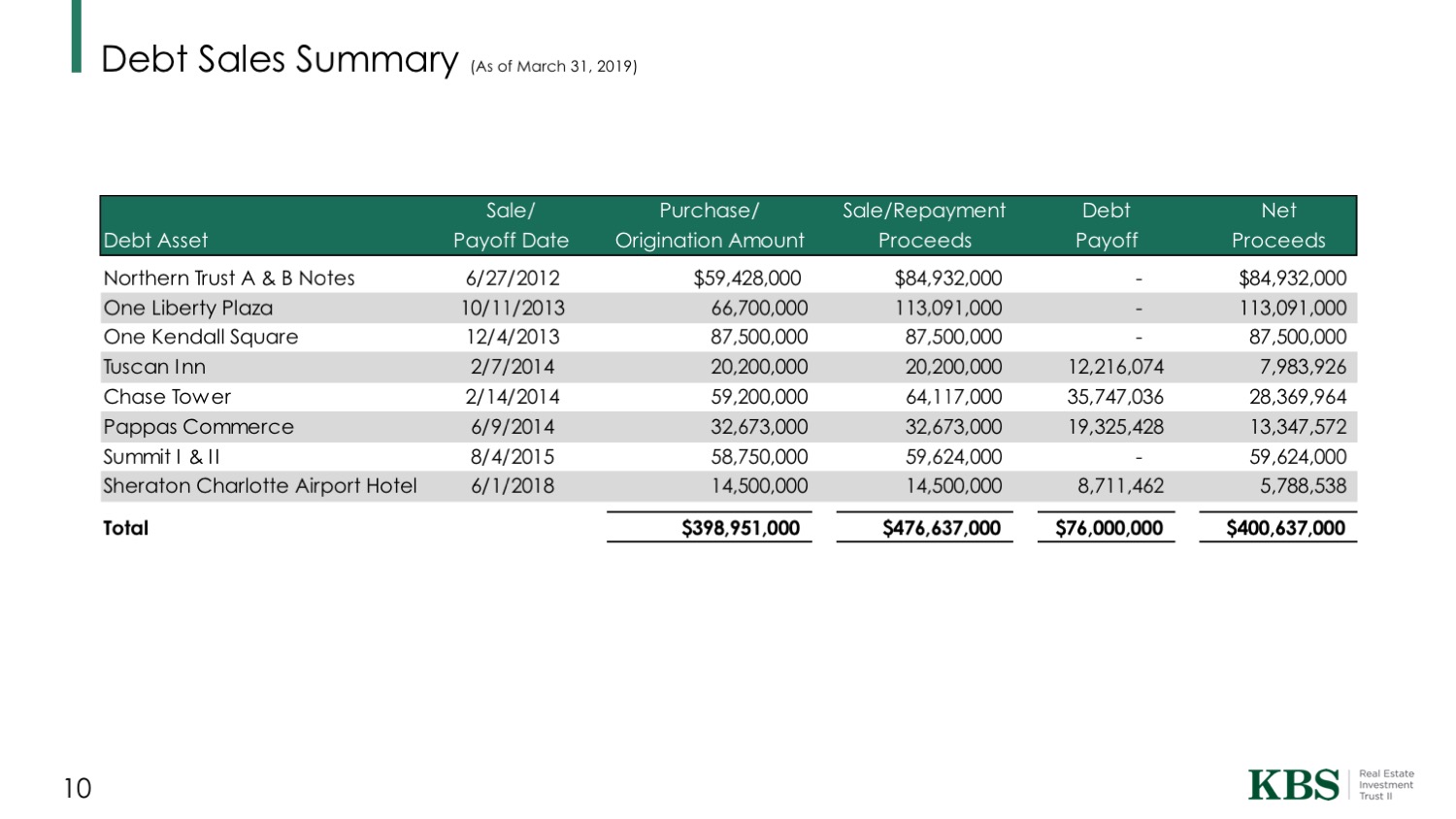Click the 'Purchase/ Origination Amount' header
Image resolution: width=1456 pixels, height=819 pixels.
[x=710, y=225]
